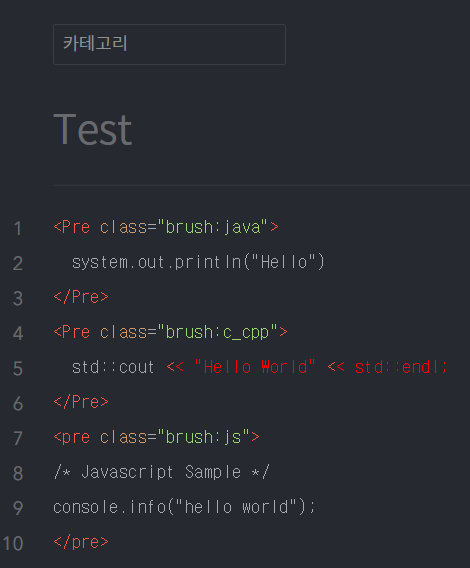This screenshot has height=568, width=470.
Task: Click line number 9 in the gutter
Action: [17, 508]
